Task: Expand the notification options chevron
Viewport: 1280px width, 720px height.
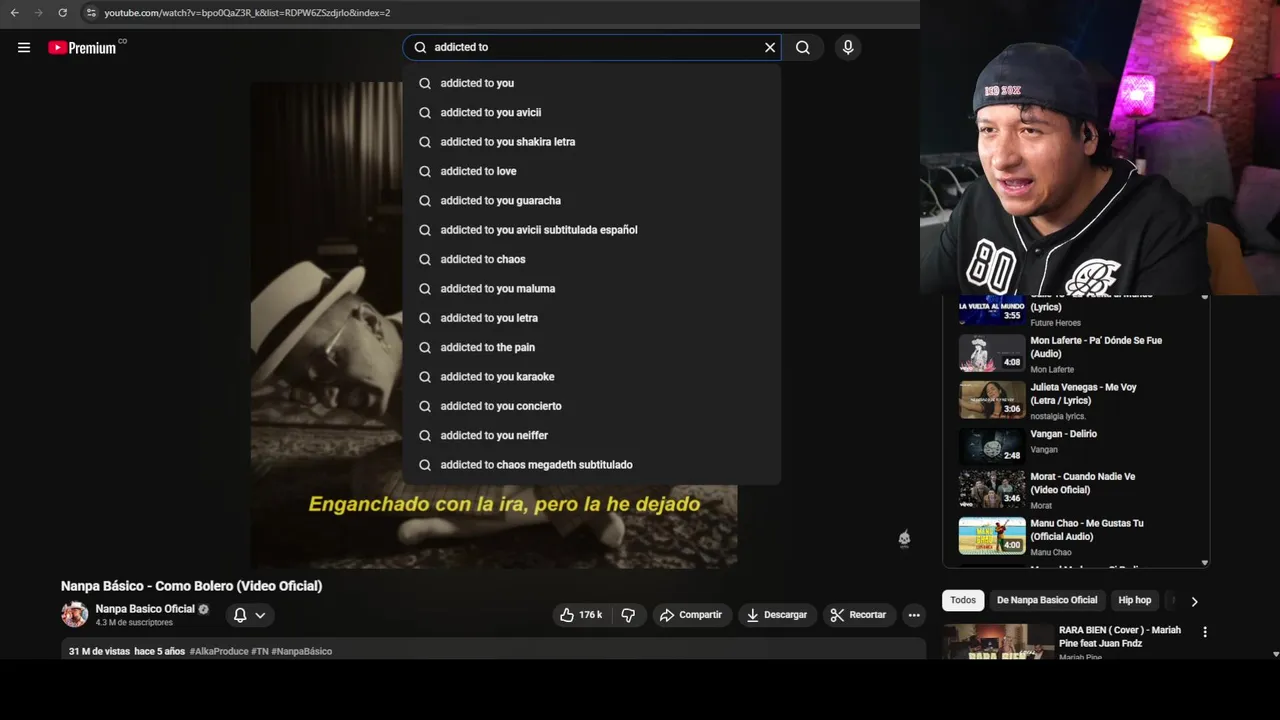Action: coord(260,615)
